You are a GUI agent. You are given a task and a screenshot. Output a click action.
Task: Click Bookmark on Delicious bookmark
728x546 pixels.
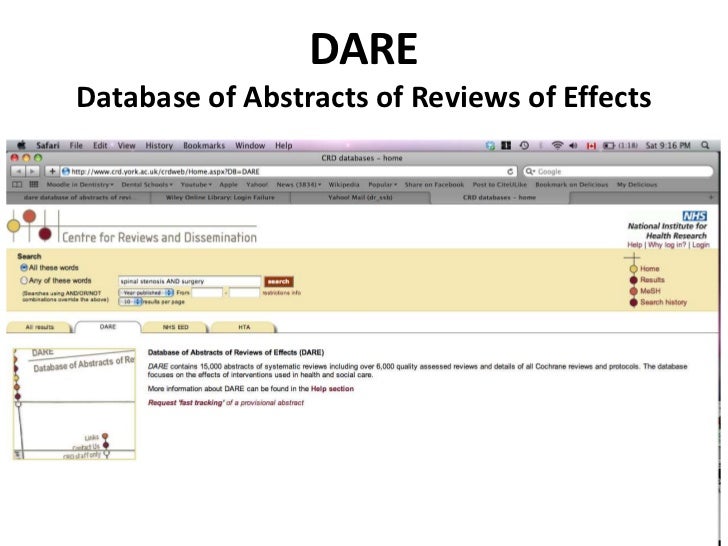click(x=572, y=184)
